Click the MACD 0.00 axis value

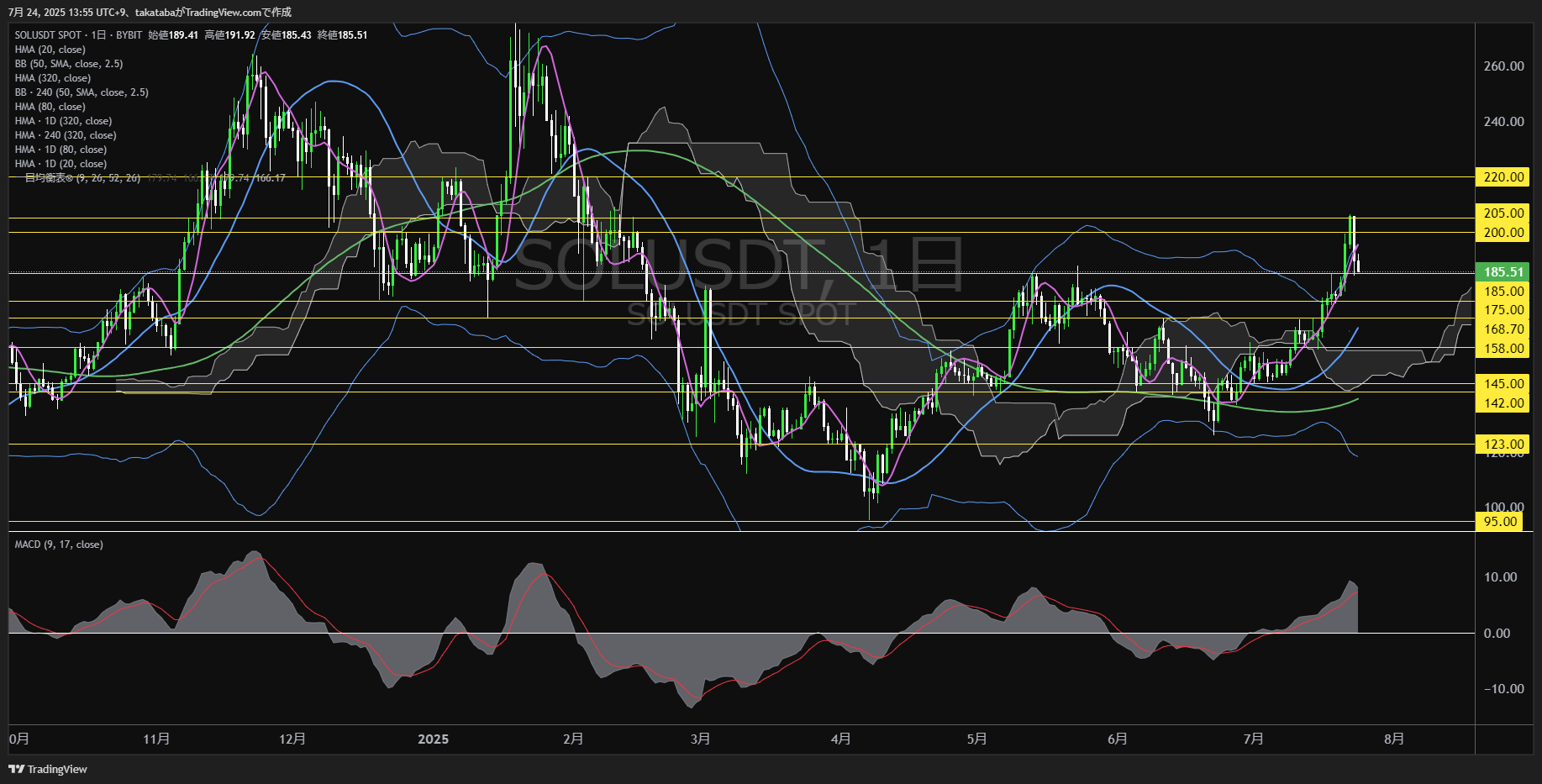[x=1497, y=633]
